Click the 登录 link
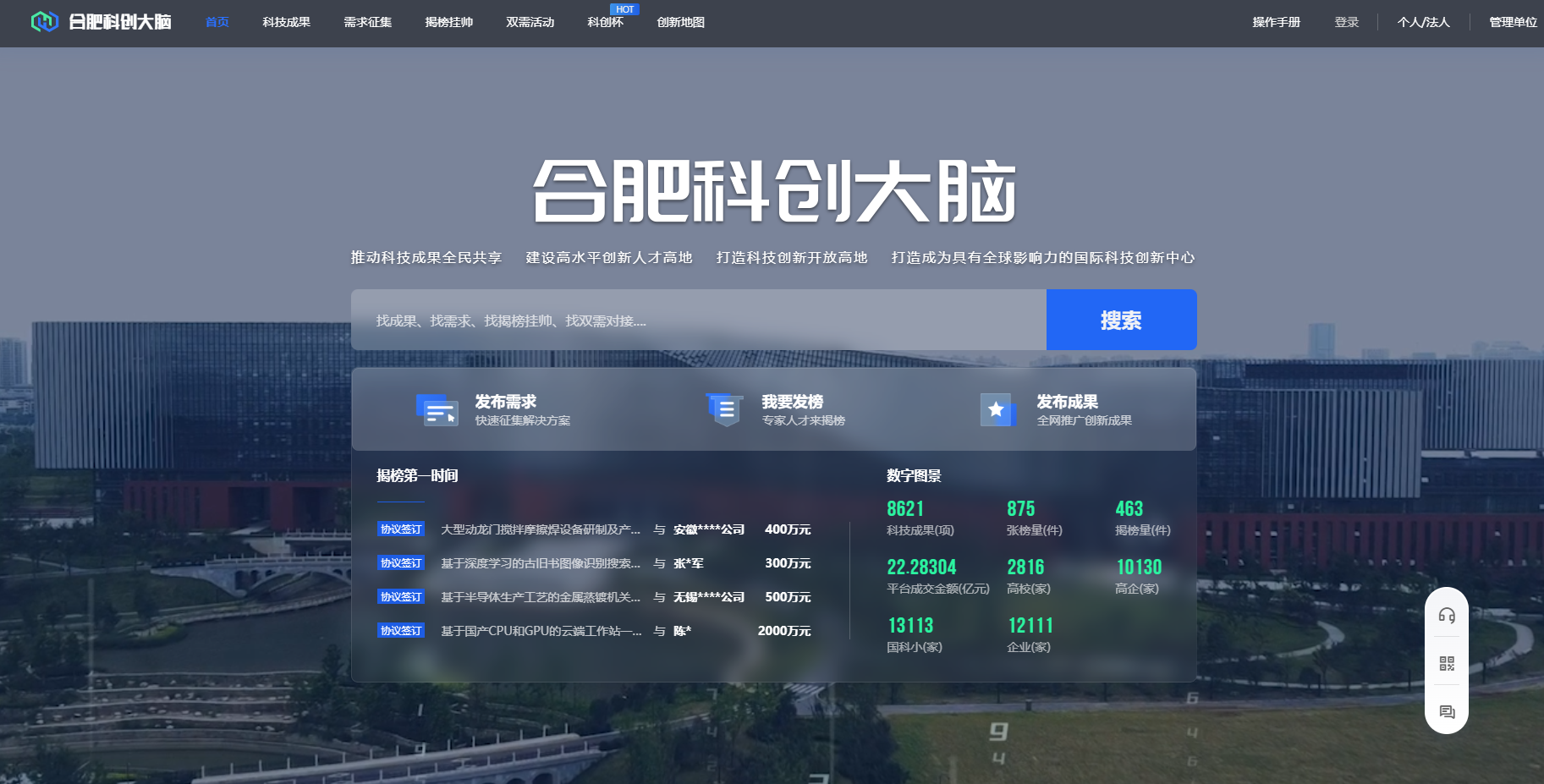 1346,23
